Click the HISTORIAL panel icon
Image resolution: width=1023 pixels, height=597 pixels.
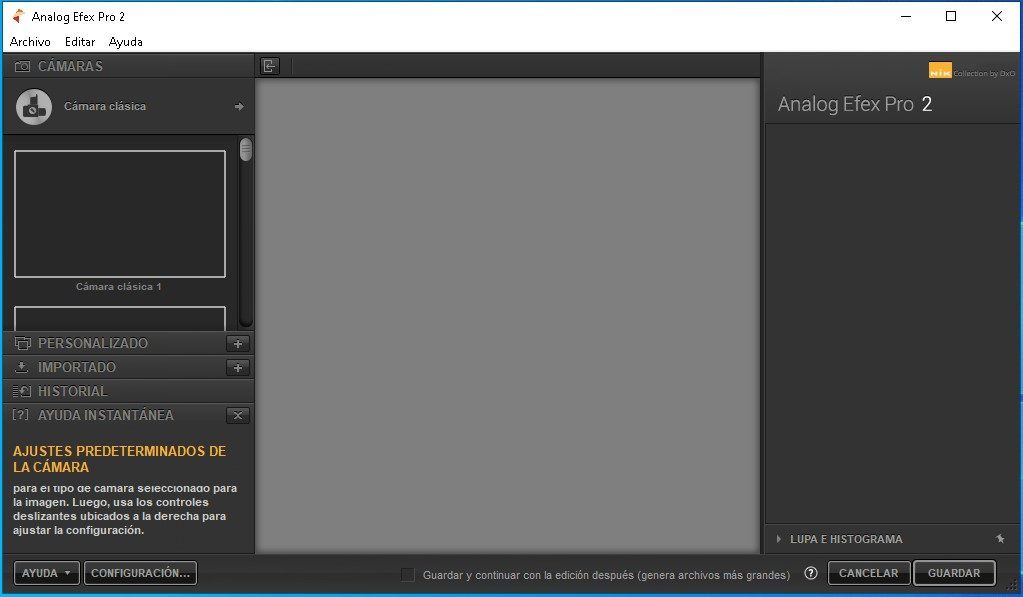(x=22, y=391)
